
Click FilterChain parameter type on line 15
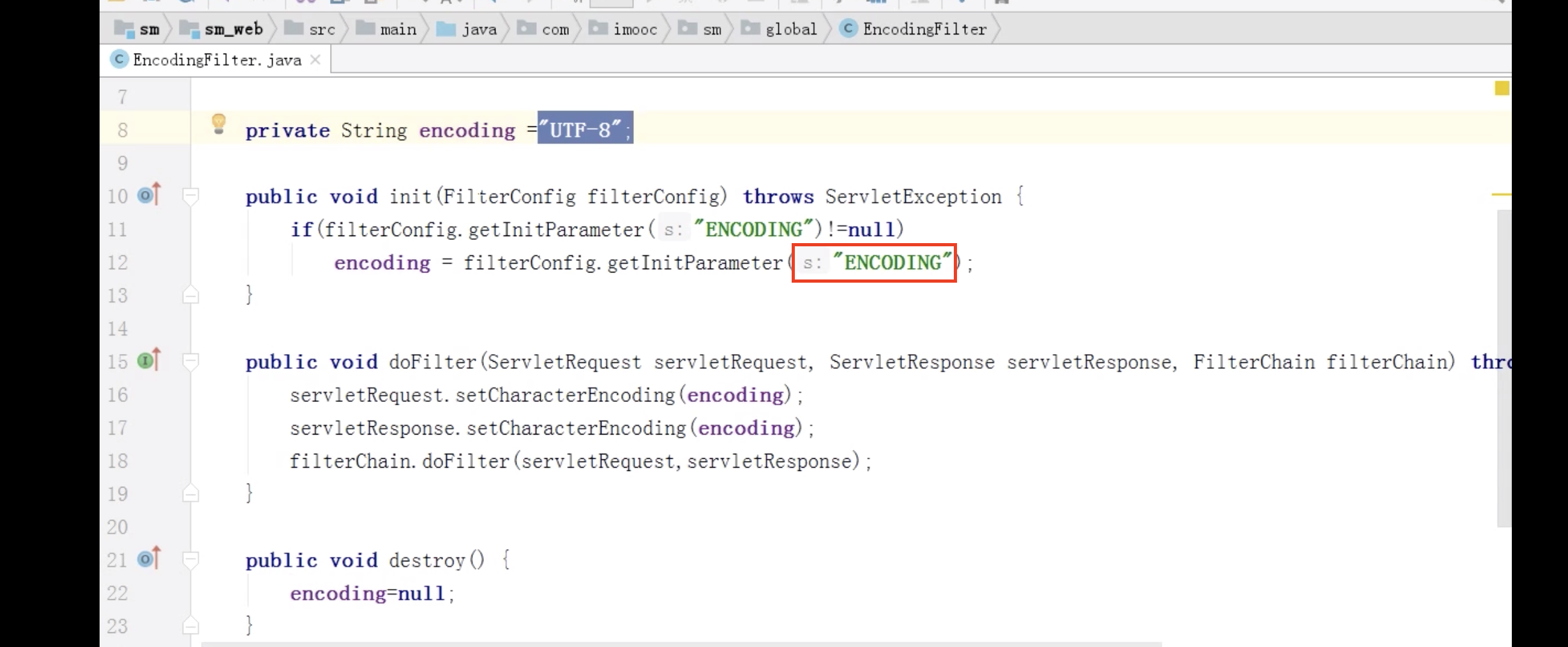(1254, 362)
